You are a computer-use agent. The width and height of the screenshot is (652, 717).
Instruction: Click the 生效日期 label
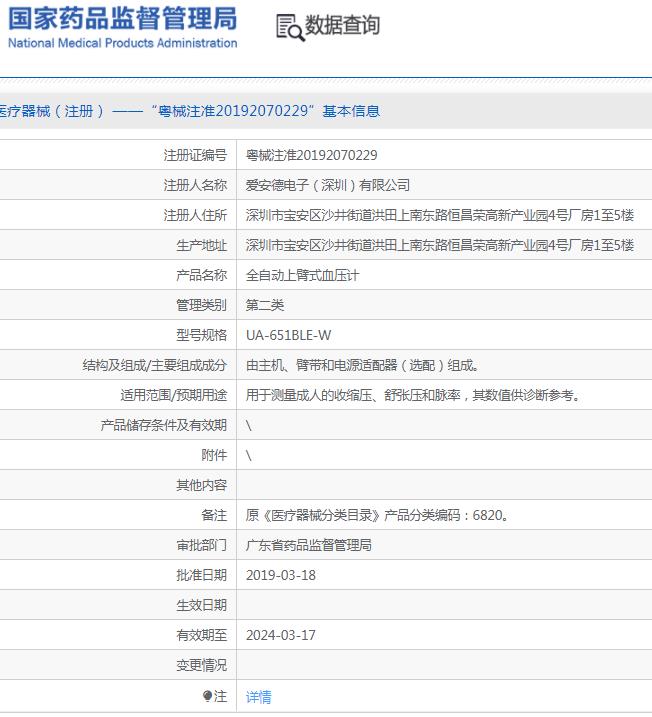(202, 605)
